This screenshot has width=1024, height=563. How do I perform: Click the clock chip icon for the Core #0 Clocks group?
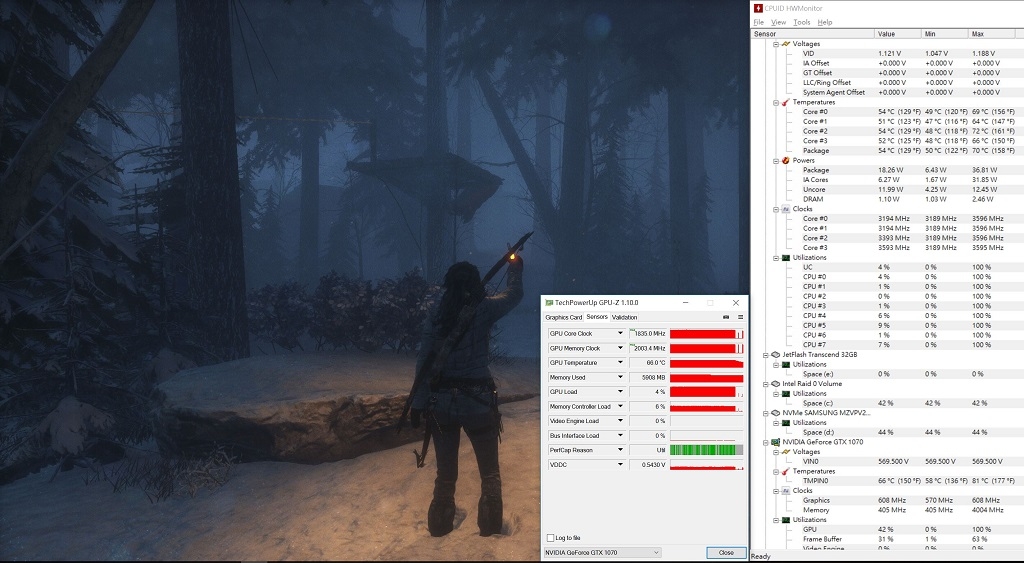coord(786,209)
